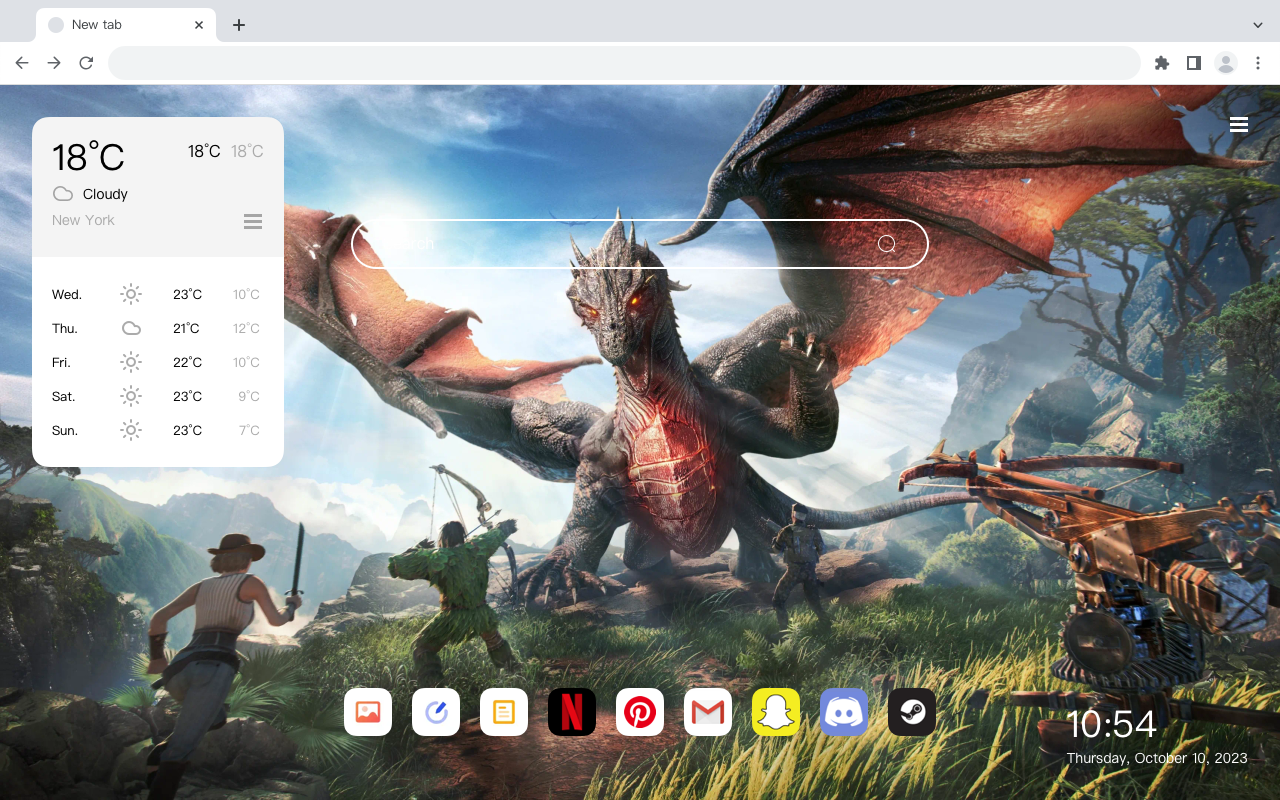The image size is (1280, 800).
Task: Click Thursday's high temperature 21°C
Action: point(186,328)
